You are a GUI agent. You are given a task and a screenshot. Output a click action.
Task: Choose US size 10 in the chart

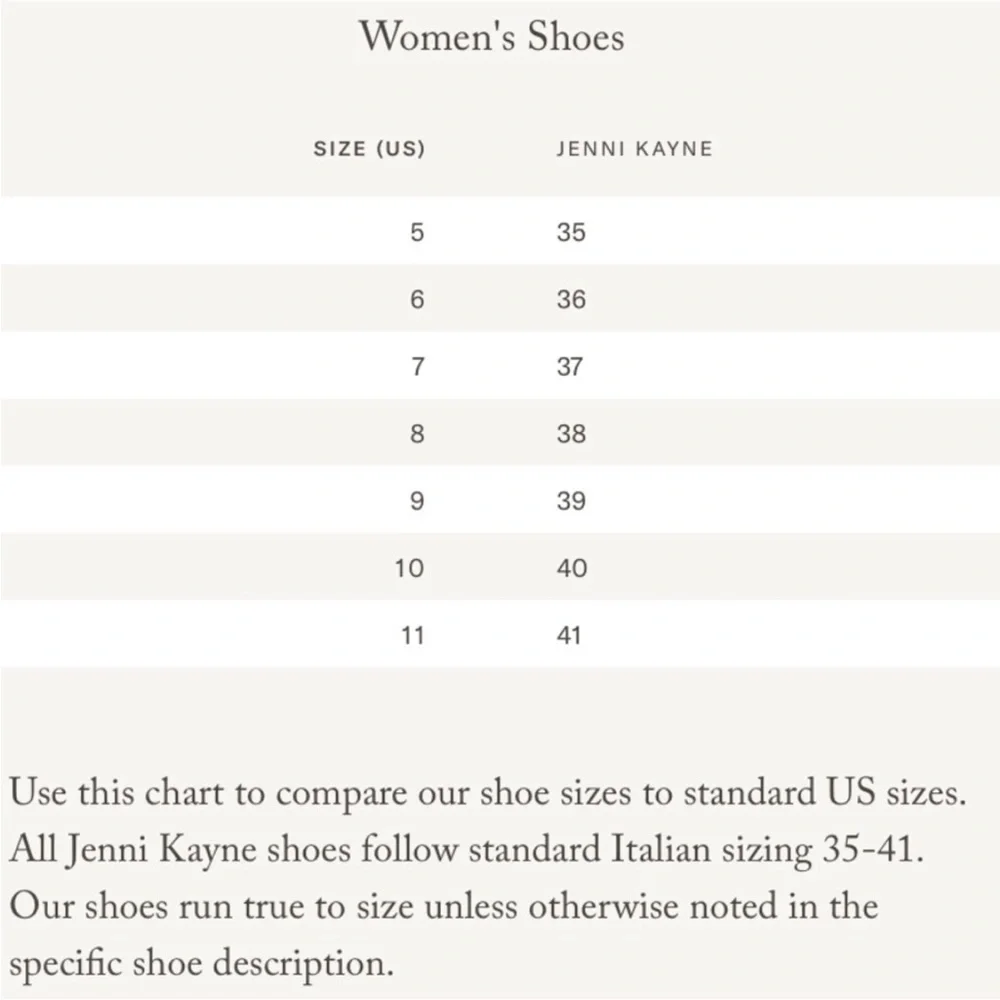point(410,568)
